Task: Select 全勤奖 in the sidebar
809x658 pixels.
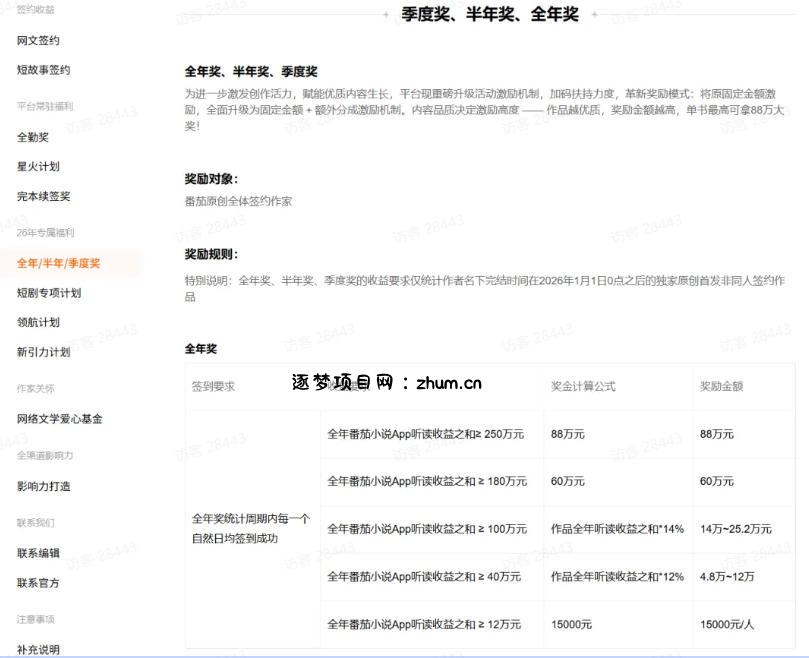Action: [33, 137]
